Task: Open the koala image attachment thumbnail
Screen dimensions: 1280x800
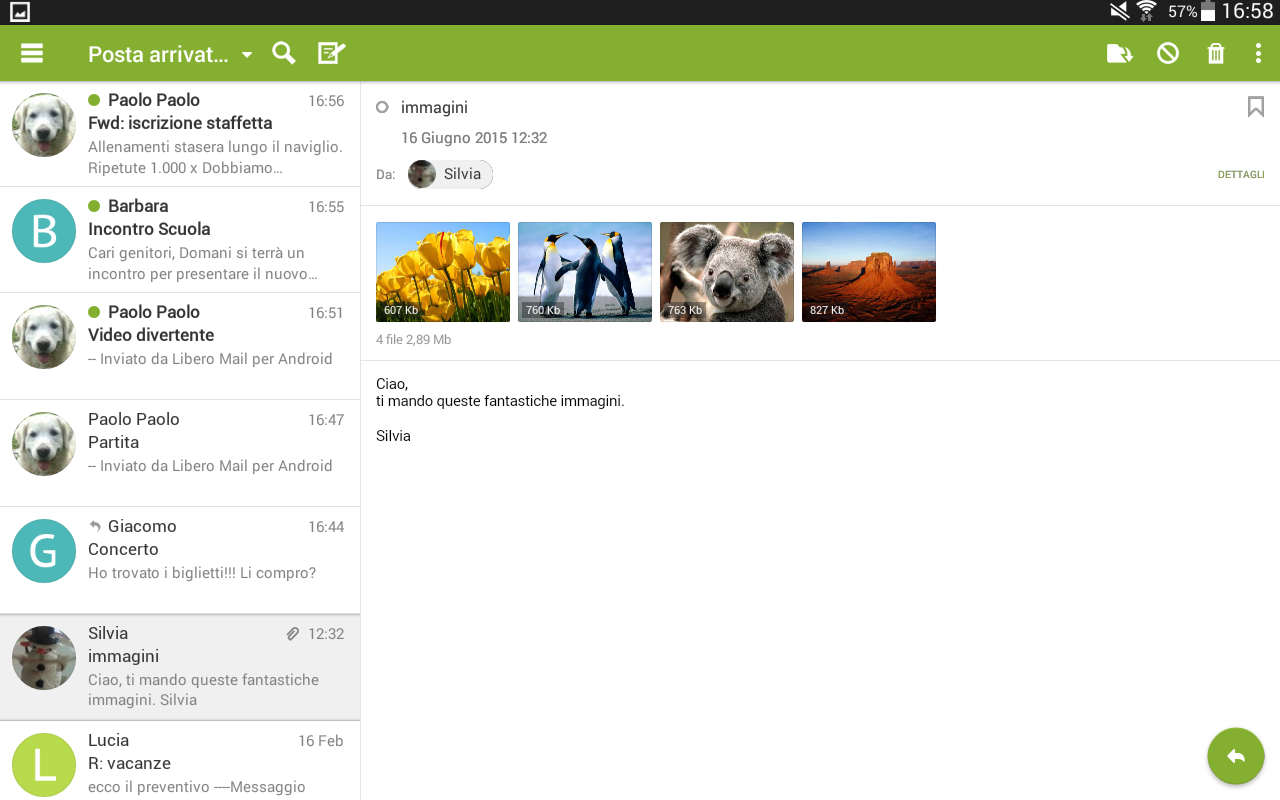Action: (x=726, y=271)
